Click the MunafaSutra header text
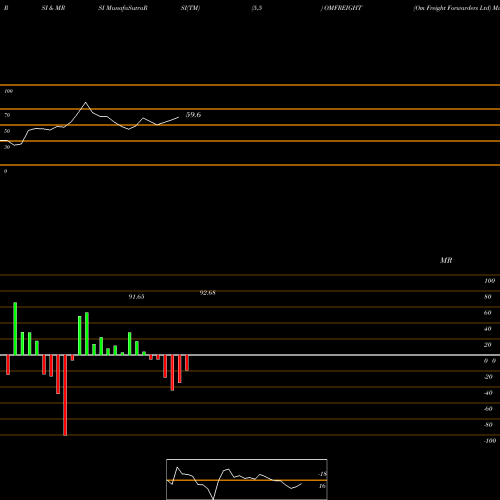 pos(126,8)
